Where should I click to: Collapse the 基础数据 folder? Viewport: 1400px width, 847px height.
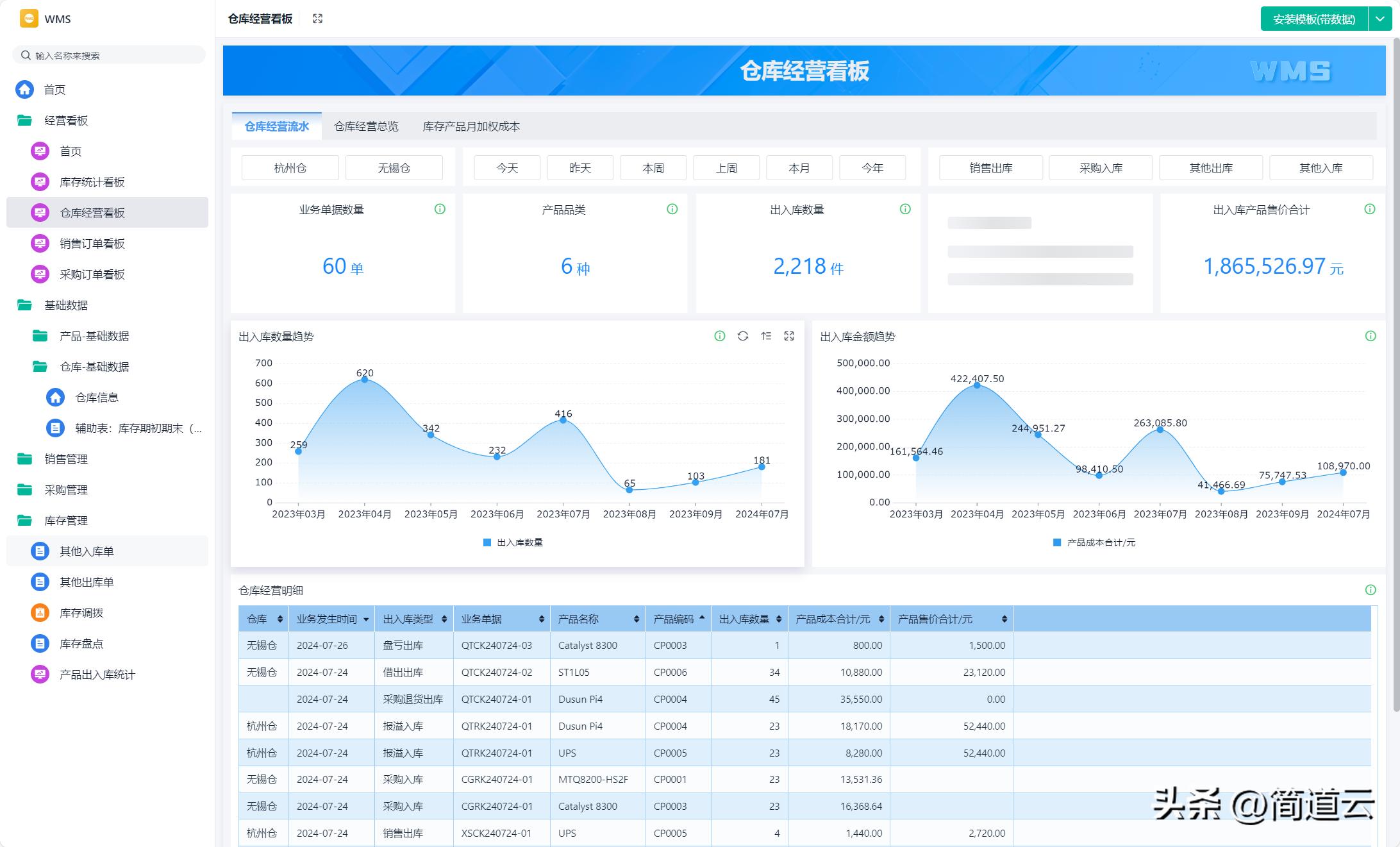65,305
